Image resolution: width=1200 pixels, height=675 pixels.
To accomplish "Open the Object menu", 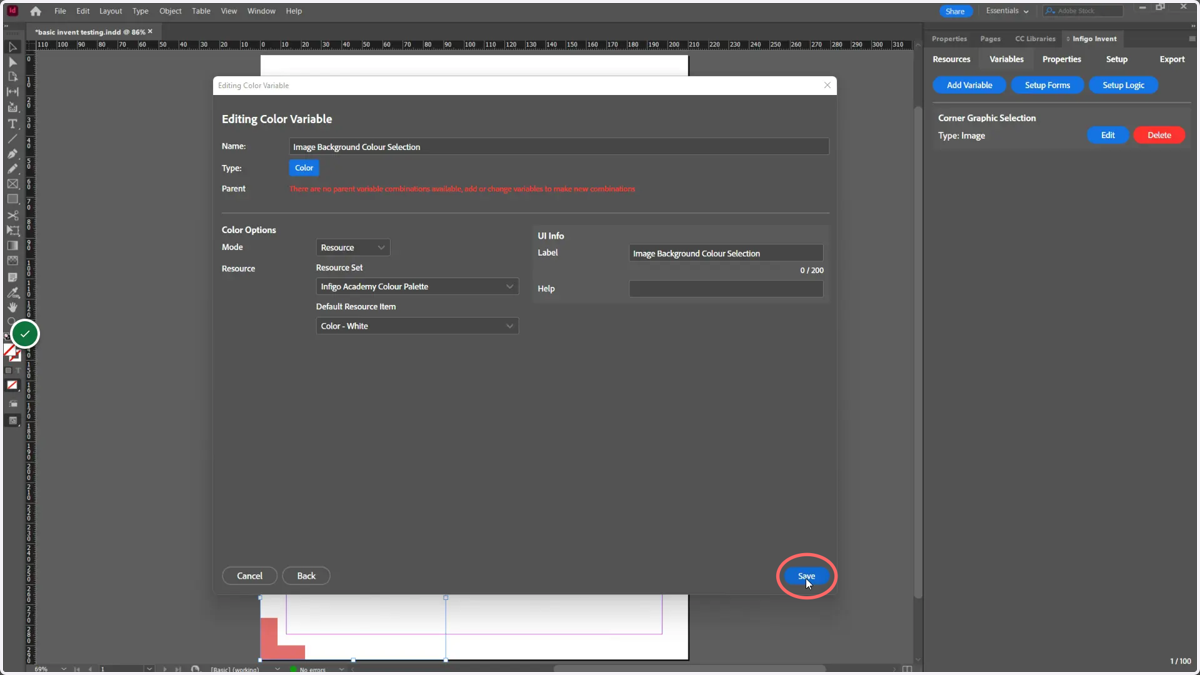I will (171, 11).
